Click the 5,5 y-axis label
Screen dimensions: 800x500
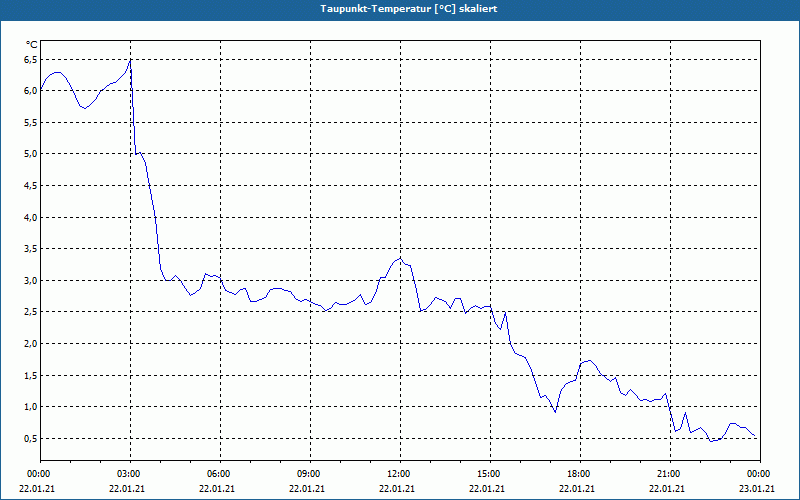[x=31, y=122]
